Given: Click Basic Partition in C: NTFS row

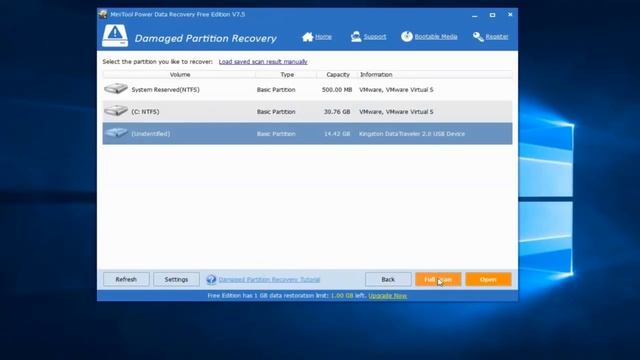Looking at the screenshot, I should click(276, 111).
